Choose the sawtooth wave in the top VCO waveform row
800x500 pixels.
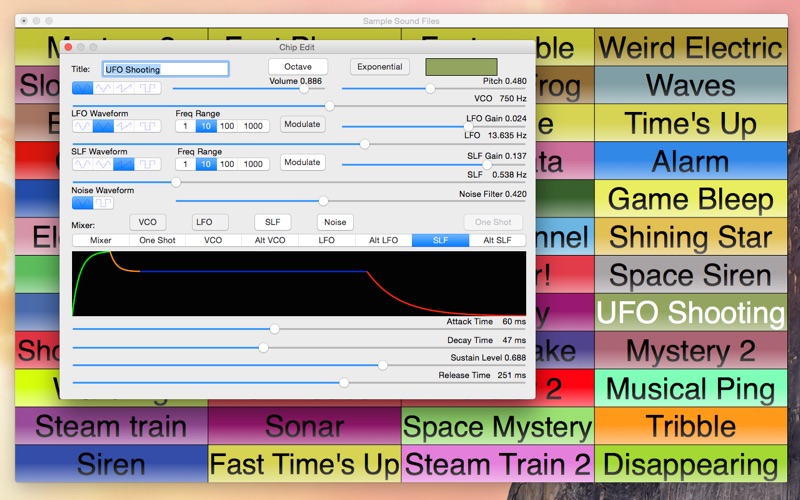pyautogui.click(x=124, y=88)
